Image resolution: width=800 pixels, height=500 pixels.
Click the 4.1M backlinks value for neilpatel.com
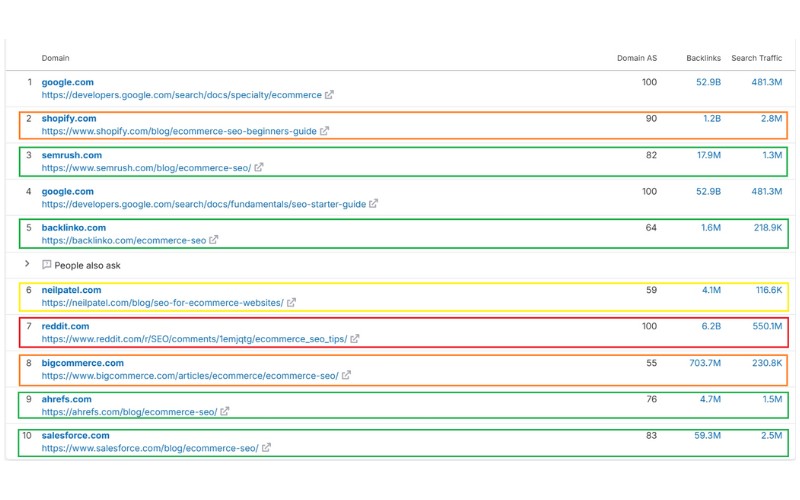tap(711, 290)
